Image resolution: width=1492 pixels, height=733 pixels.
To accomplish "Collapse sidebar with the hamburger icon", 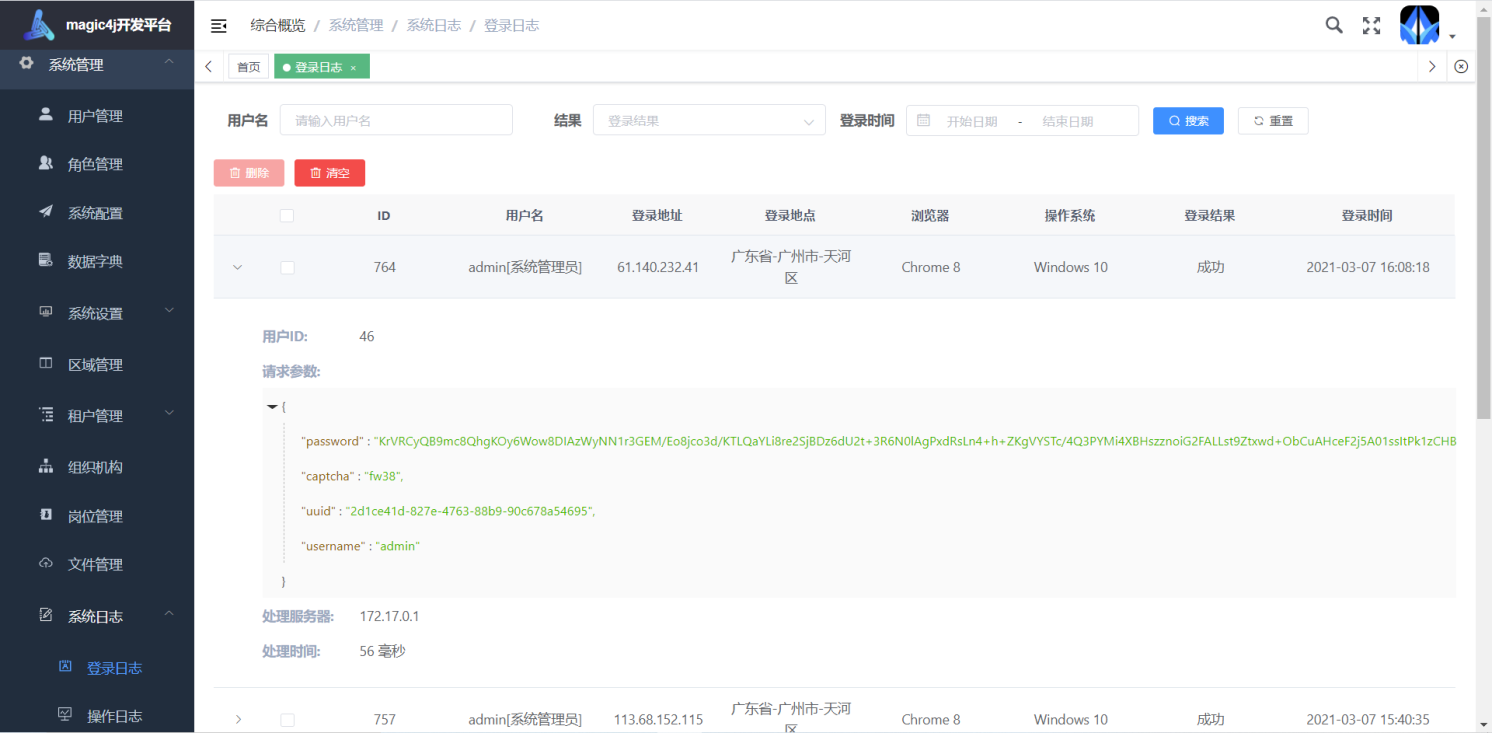I will pyautogui.click(x=219, y=26).
